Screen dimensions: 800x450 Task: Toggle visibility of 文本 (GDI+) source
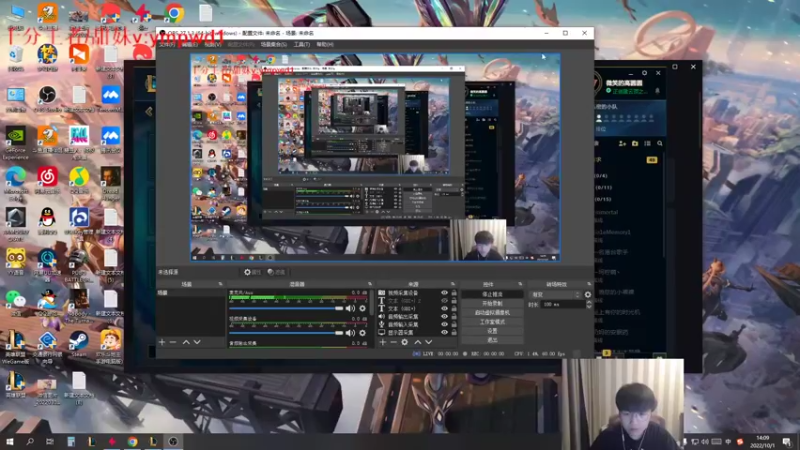pyautogui.click(x=444, y=309)
